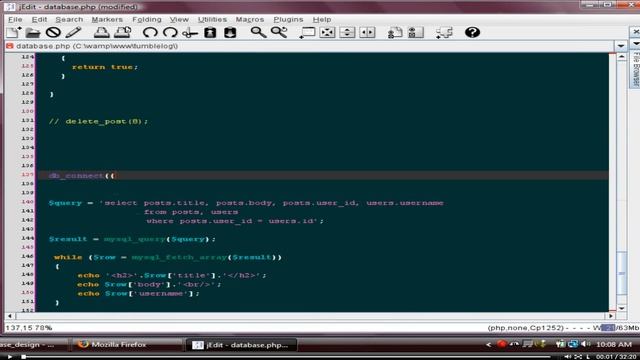Open the Markers menu

click(x=107, y=19)
